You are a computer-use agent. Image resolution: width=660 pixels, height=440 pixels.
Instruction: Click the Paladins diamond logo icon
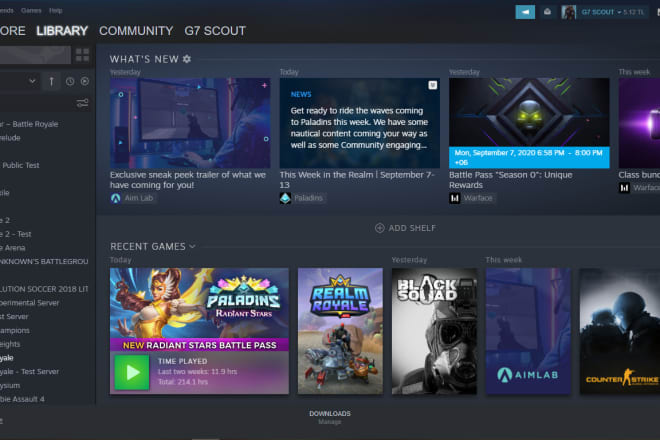pos(285,198)
